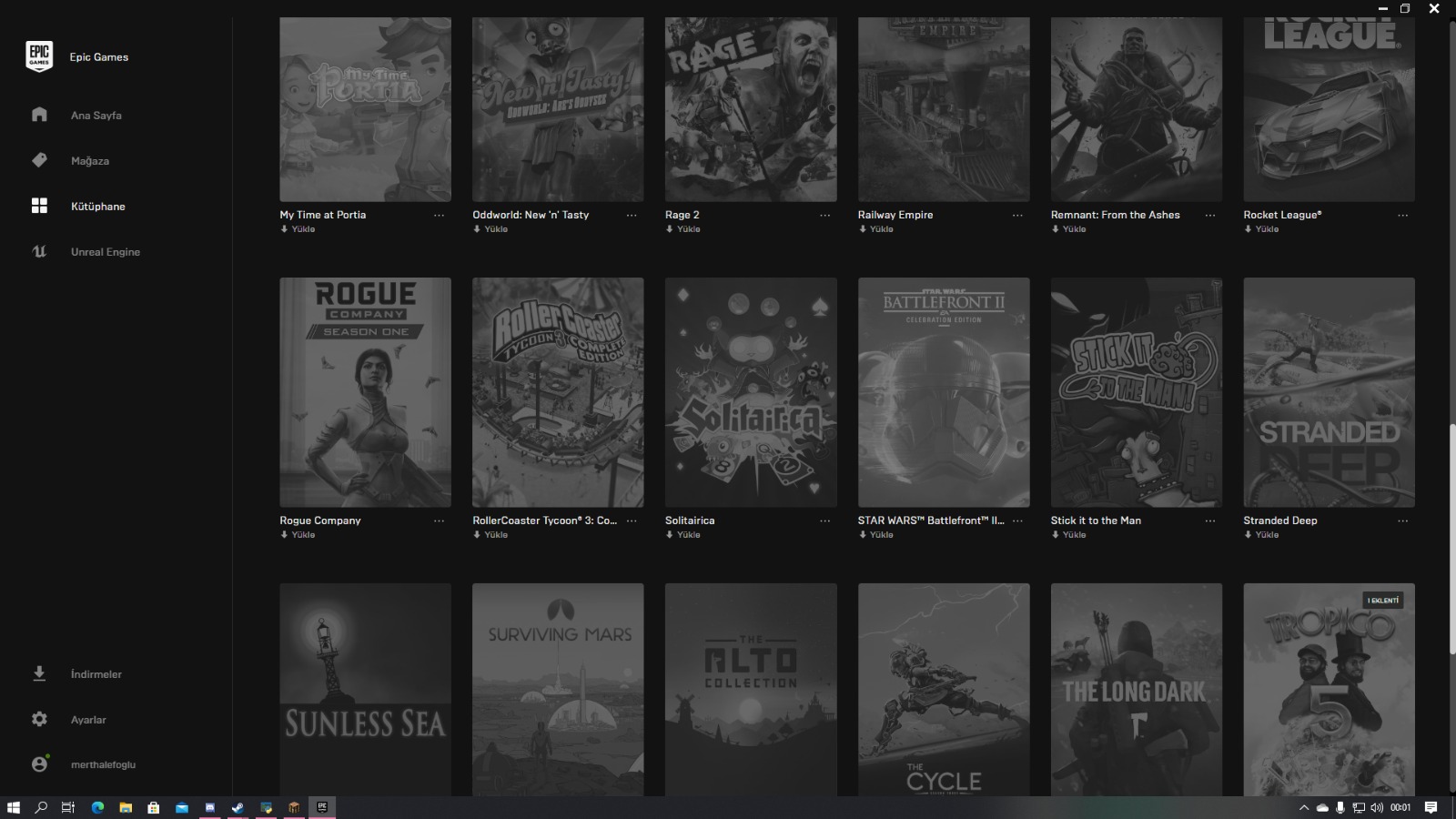1456x819 pixels.
Task: Open three-dot menu for Rage 2
Action: pyautogui.click(x=825, y=216)
